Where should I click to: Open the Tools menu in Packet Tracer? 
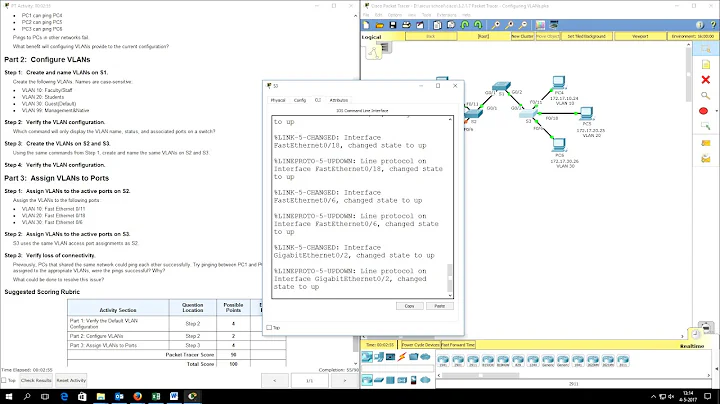click(x=427, y=15)
